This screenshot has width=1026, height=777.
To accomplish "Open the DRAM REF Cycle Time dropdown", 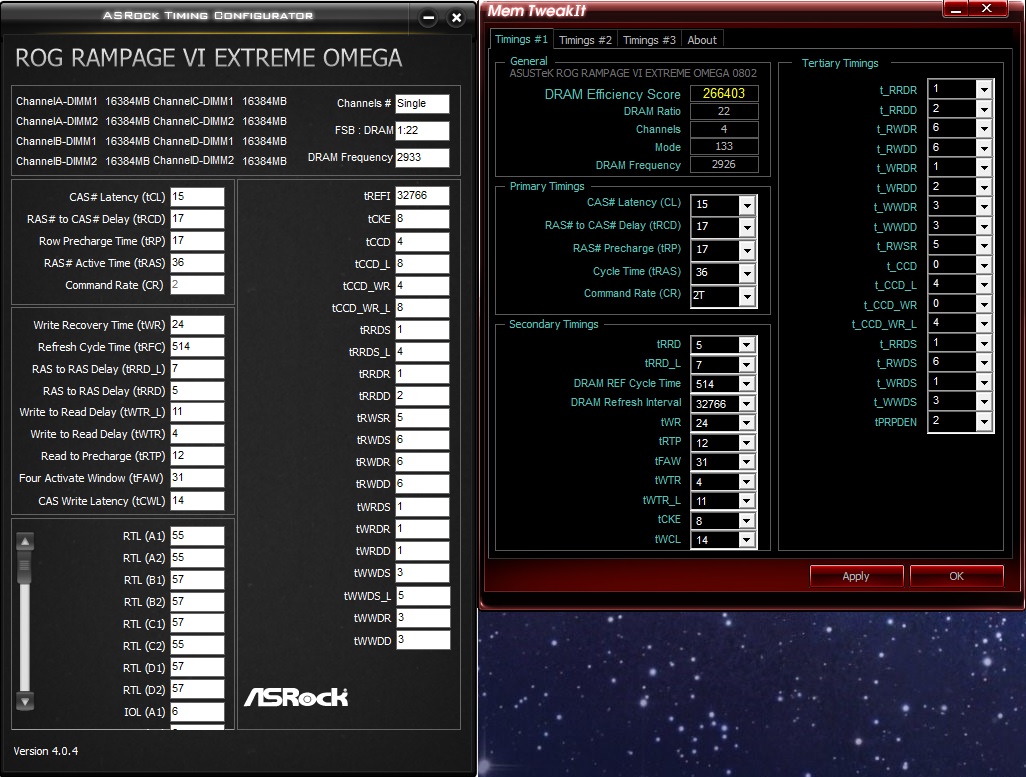I will [x=747, y=384].
